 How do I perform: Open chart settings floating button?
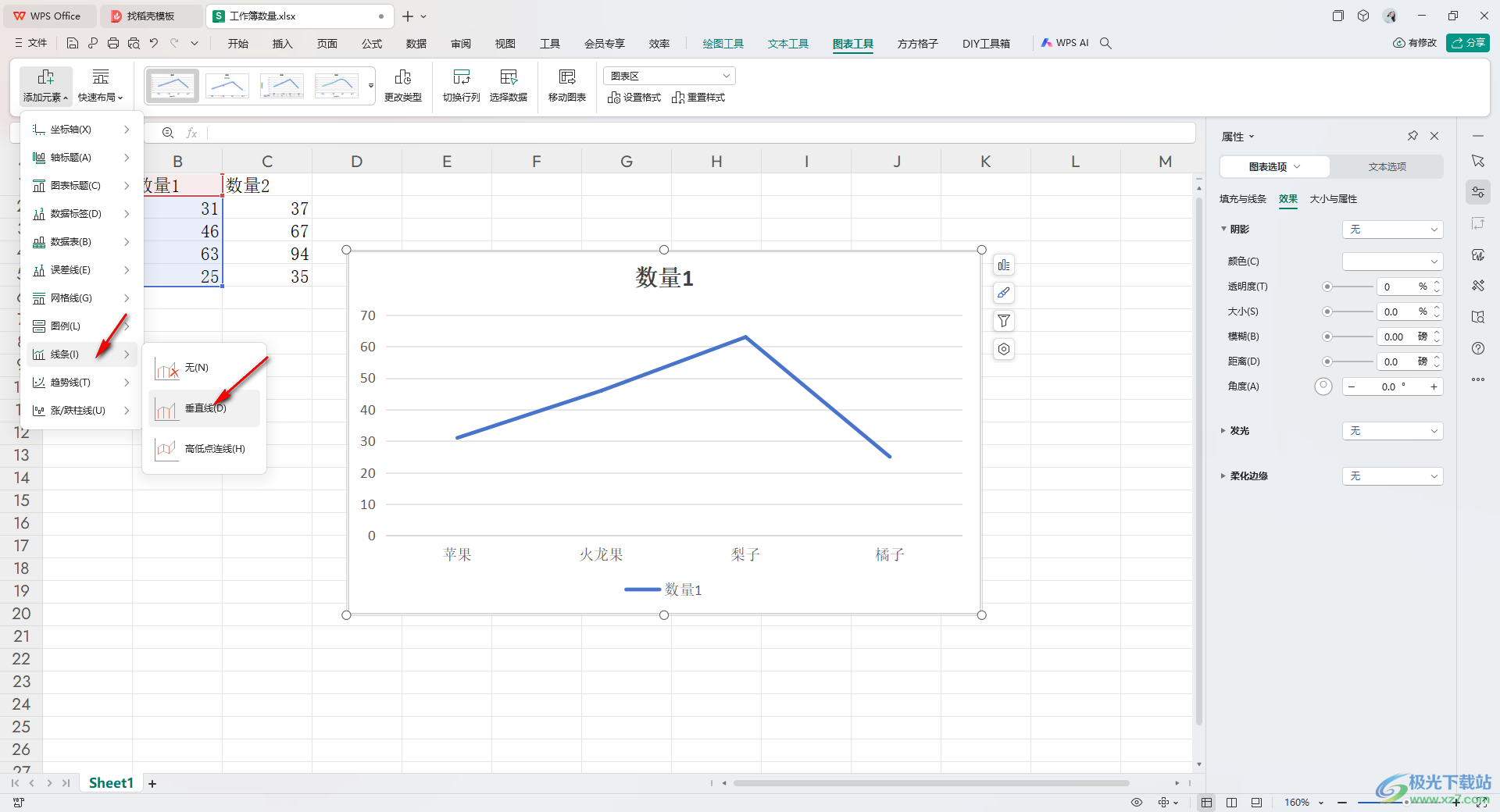click(1004, 349)
